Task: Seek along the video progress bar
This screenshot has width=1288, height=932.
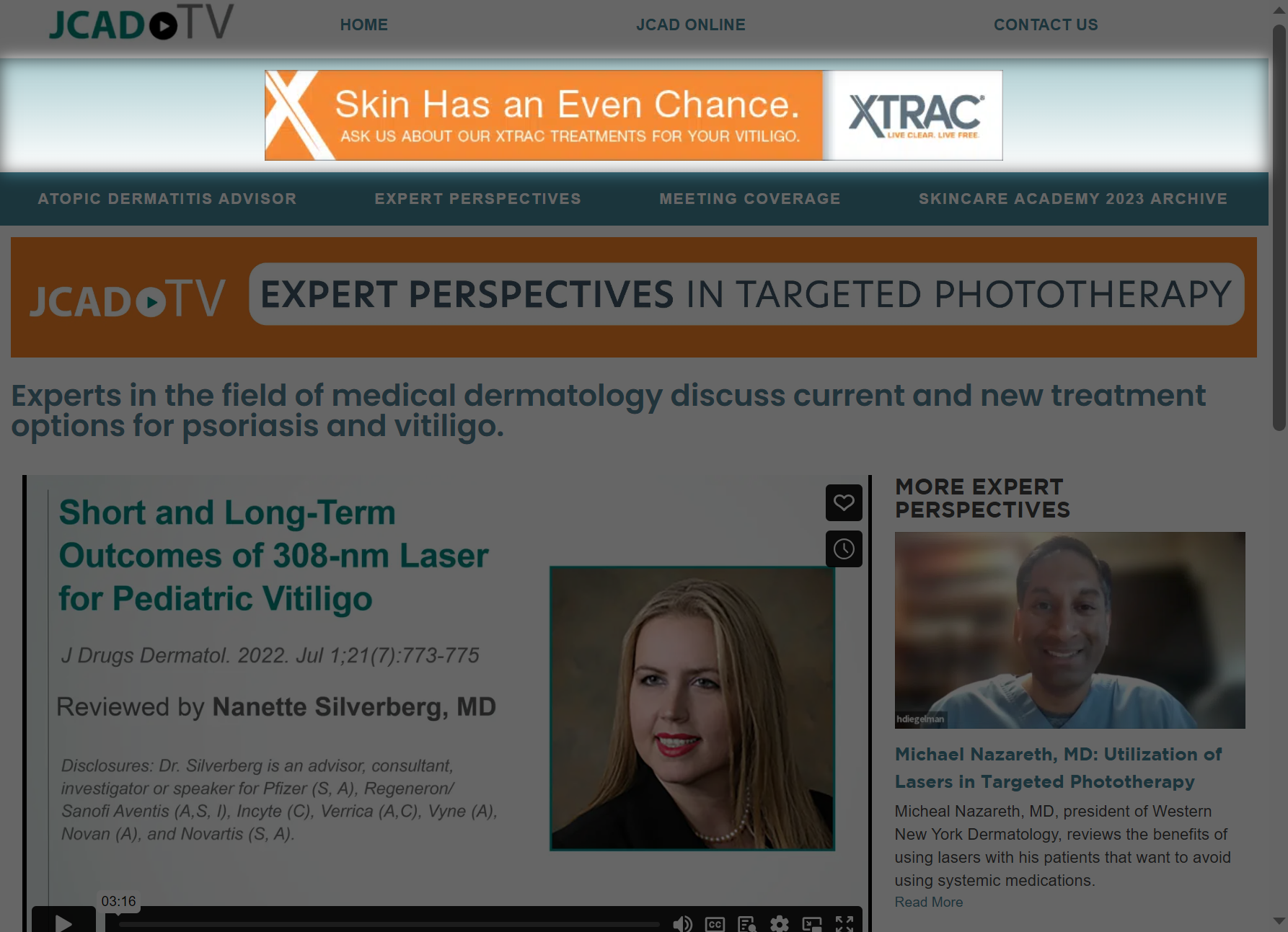Action: point(389,924)
